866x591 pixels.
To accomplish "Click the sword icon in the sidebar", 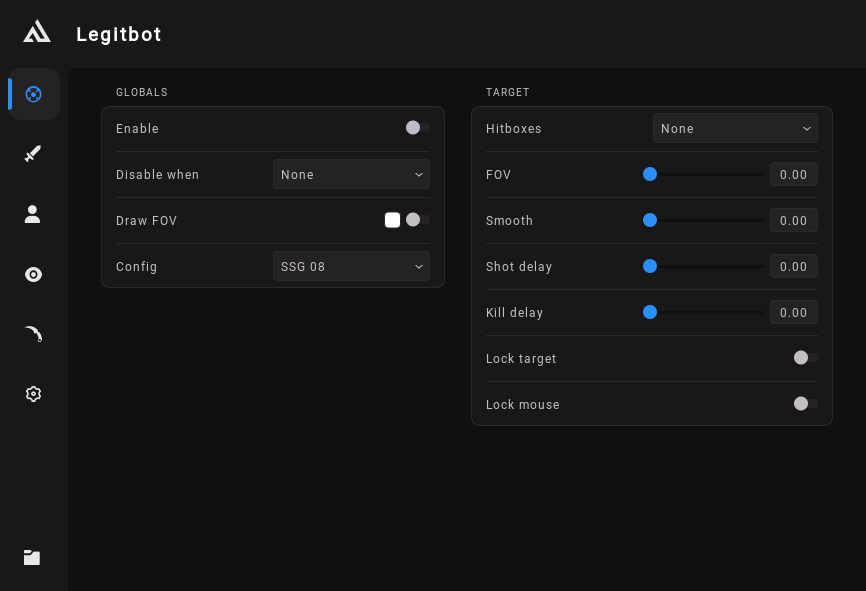I will pyautogui.click(x=33, y=154).
